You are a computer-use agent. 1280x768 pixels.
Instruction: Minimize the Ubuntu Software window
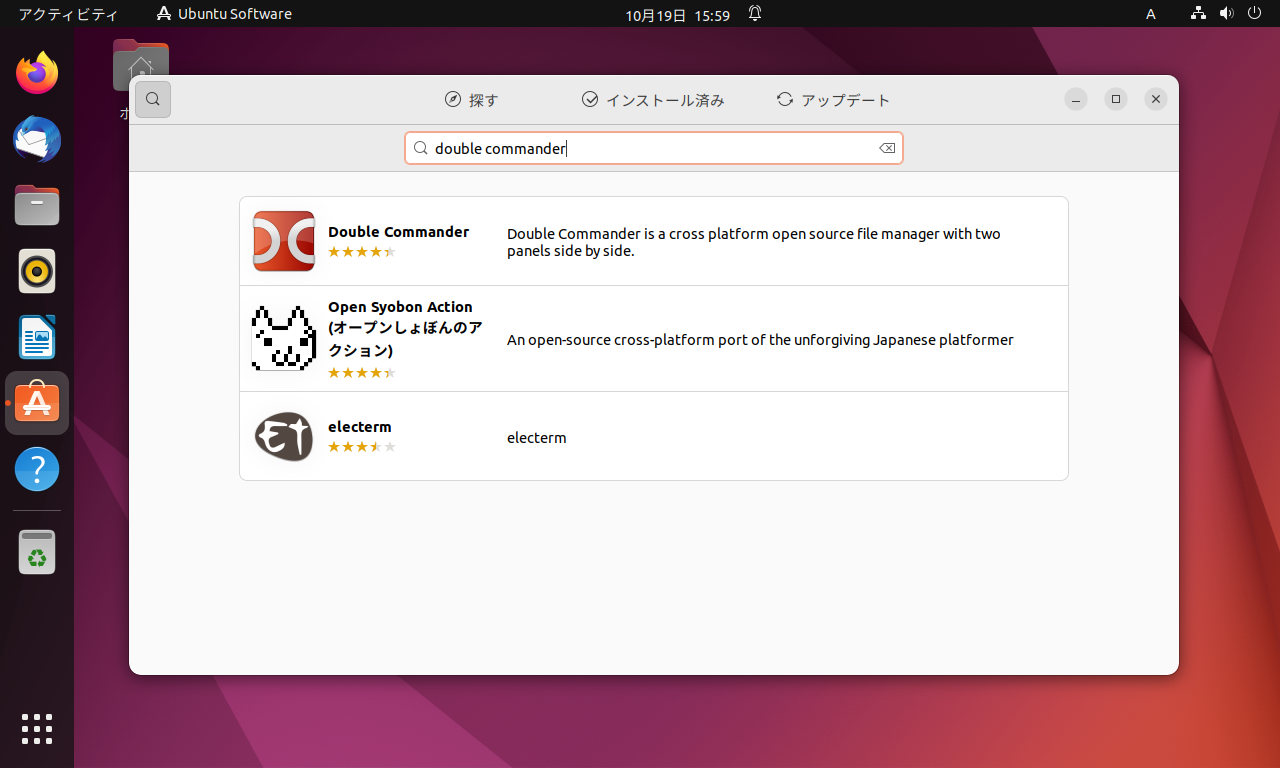[x=1076, y=99]
